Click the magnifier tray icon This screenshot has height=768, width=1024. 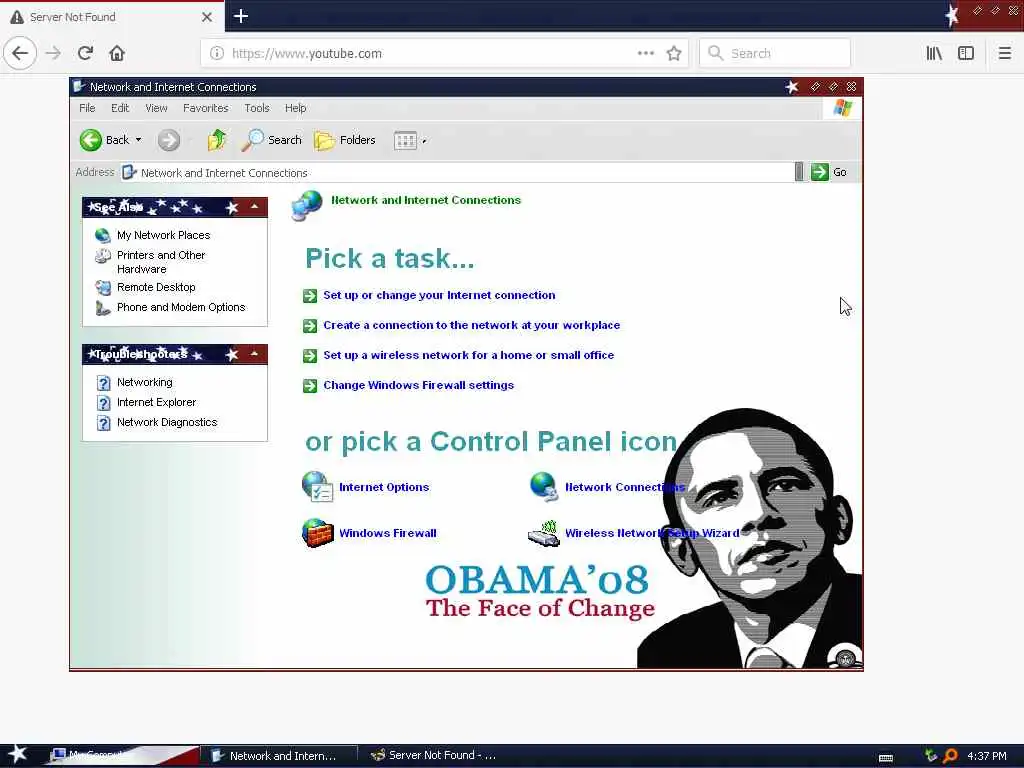tap(950, 756)
